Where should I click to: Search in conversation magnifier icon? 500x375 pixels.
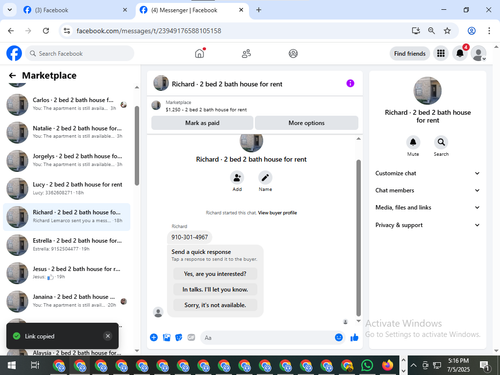coord(441,142)
